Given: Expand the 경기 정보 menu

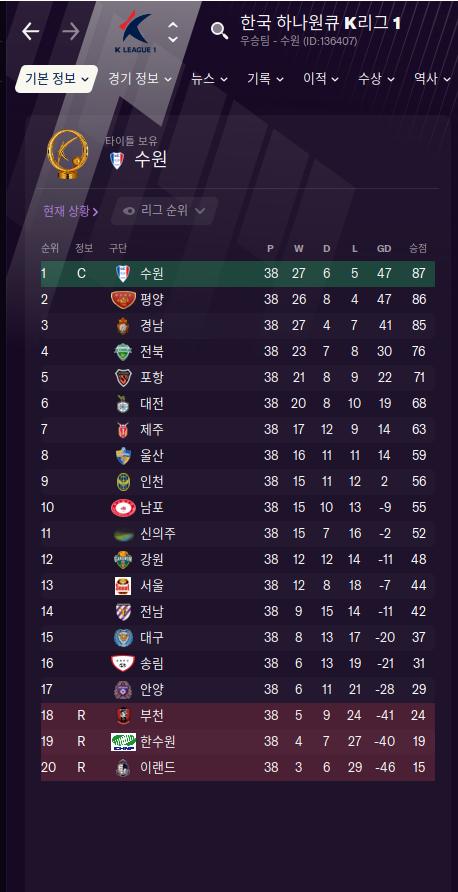Looking at the screenshot, I should click(x=140, y=79).
